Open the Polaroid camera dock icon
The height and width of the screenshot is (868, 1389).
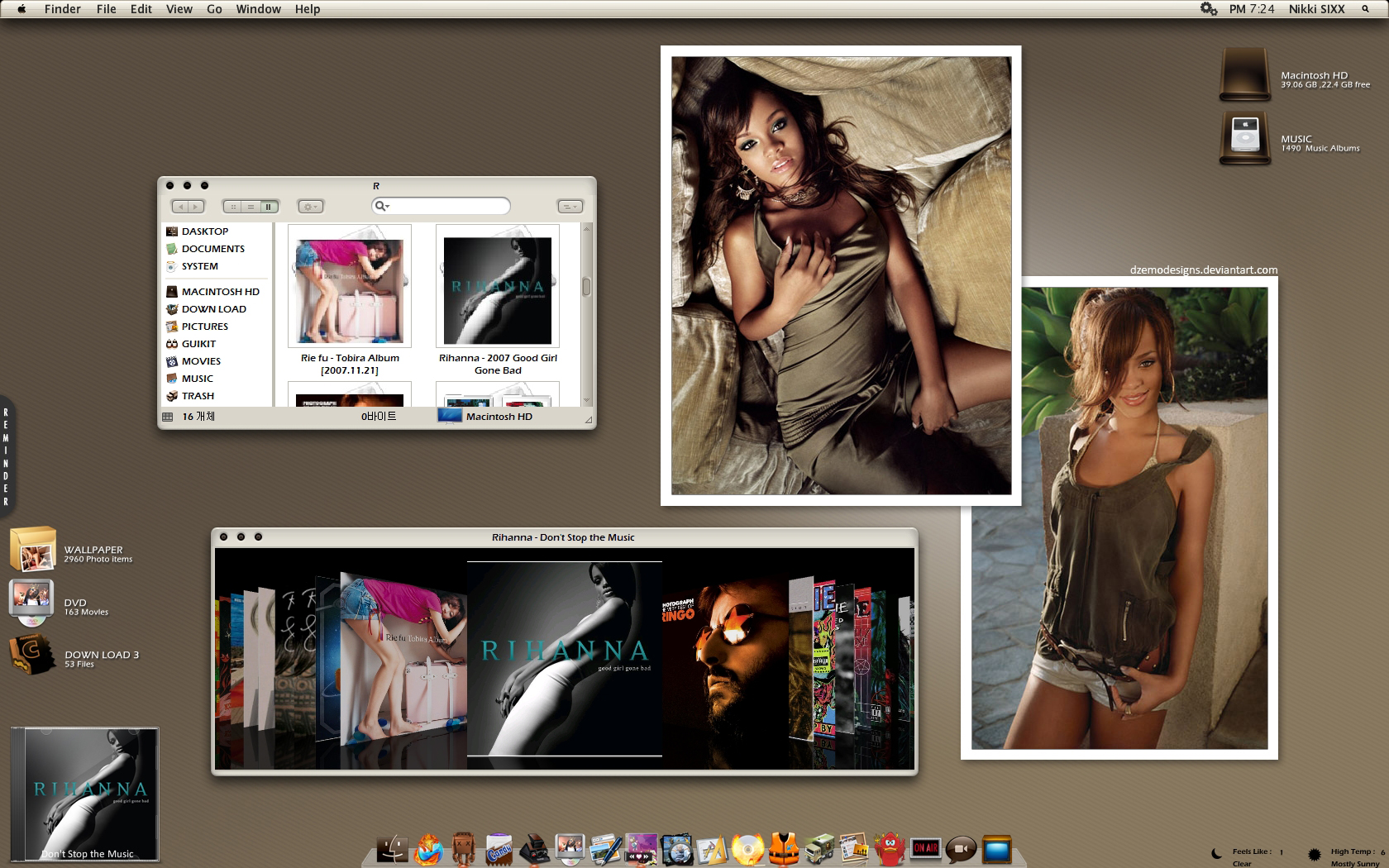[x=535, y=849]
